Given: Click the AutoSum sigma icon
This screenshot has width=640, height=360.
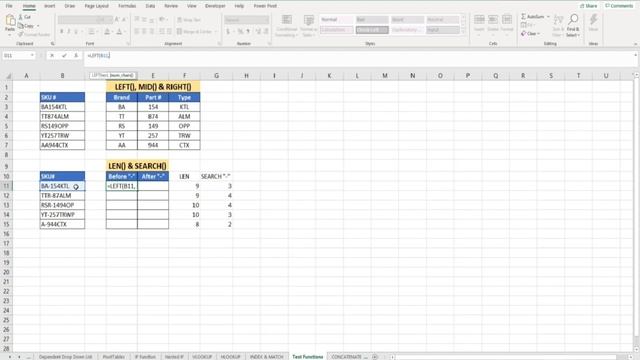Looking at the screenshot, I should [523, 17].
